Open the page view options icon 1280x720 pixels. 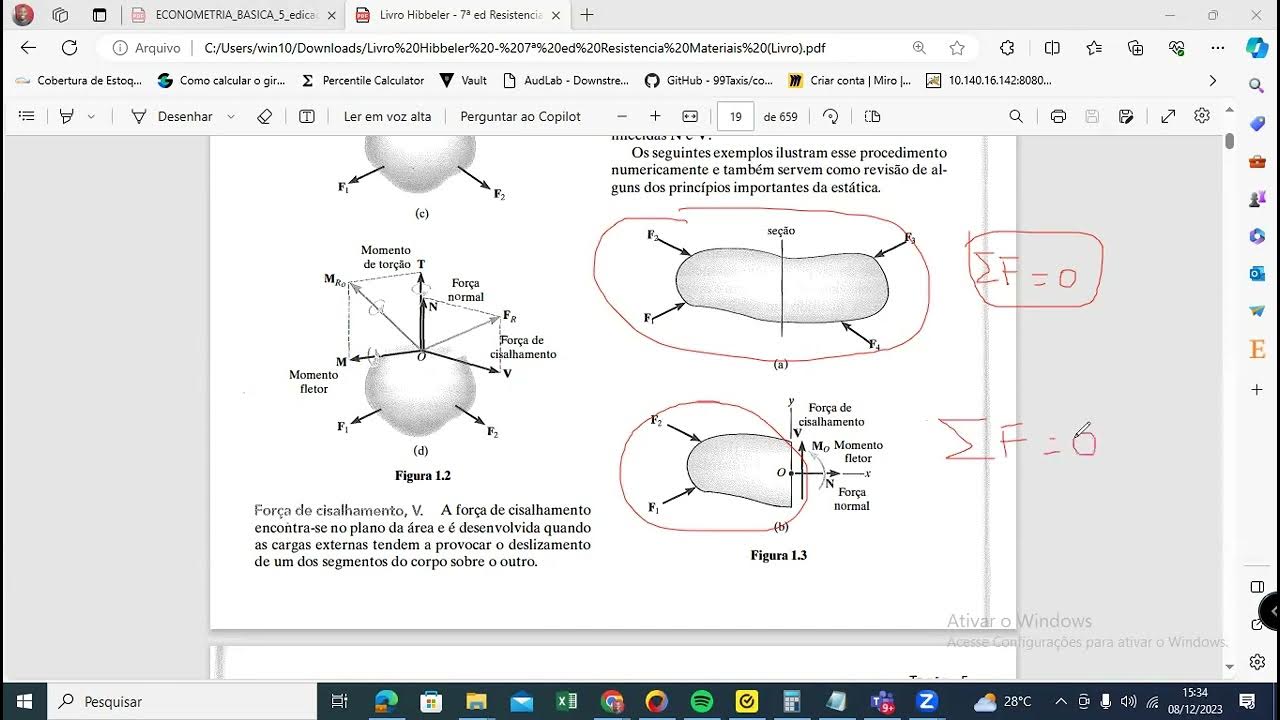click(x=872, y=116)
